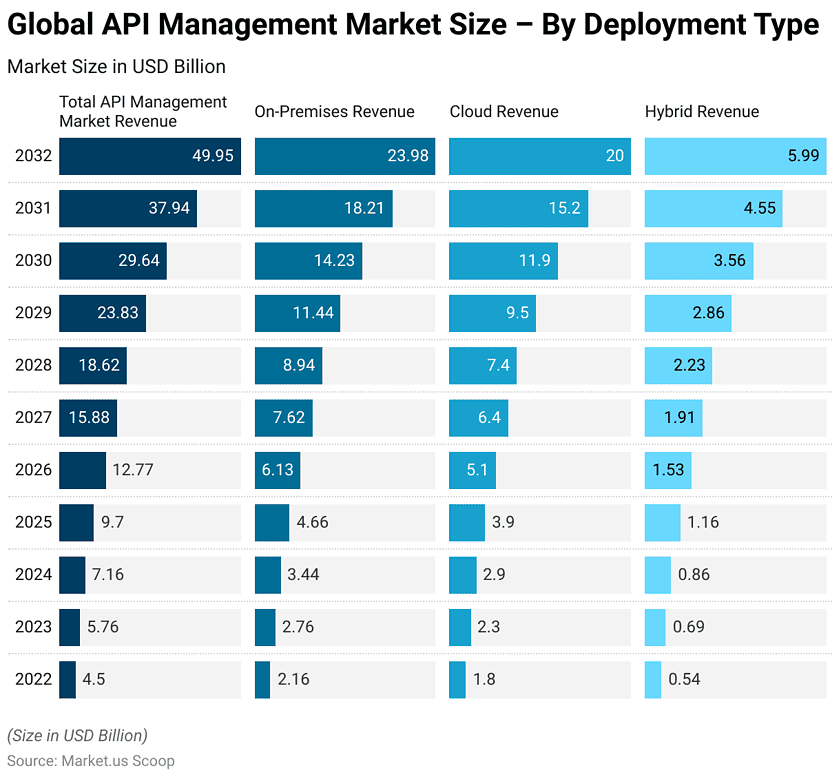The image size is (839, 777).
Task: Click the 9.7 total revenue value
Action: 112,522
